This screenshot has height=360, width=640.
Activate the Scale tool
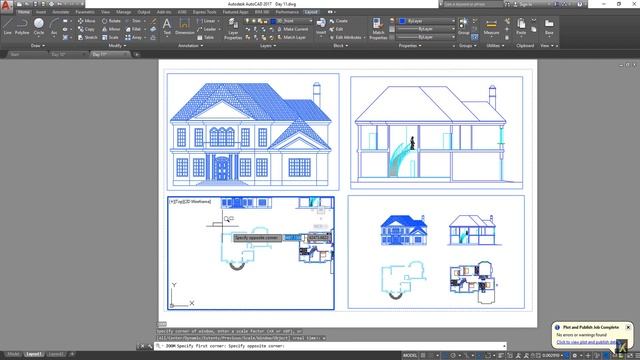[x=110, y=37]
